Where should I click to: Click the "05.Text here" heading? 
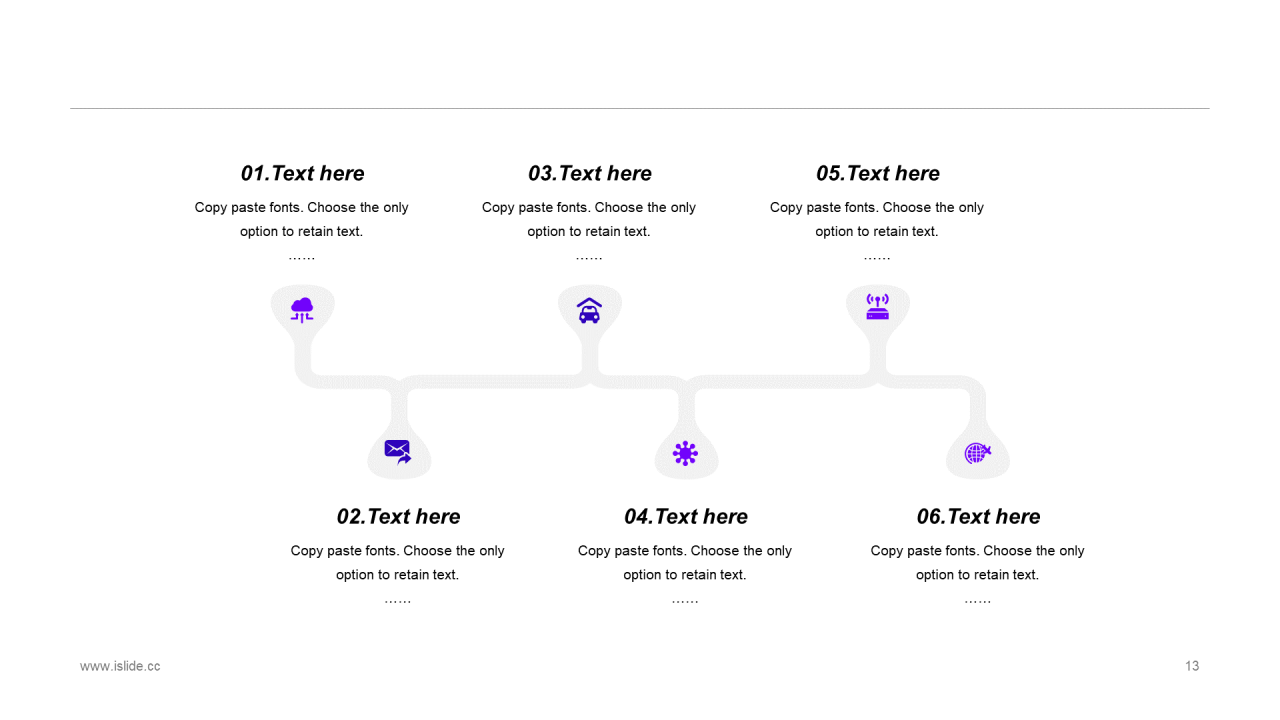(878, 173)
